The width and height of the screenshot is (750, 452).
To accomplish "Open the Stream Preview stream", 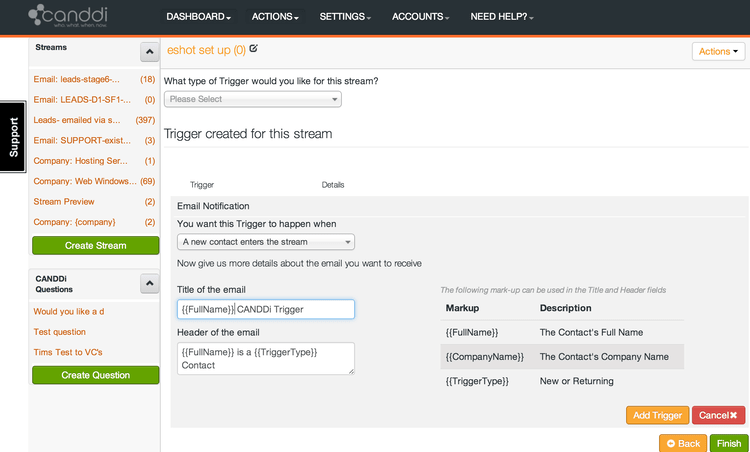I will coord(64,202).
